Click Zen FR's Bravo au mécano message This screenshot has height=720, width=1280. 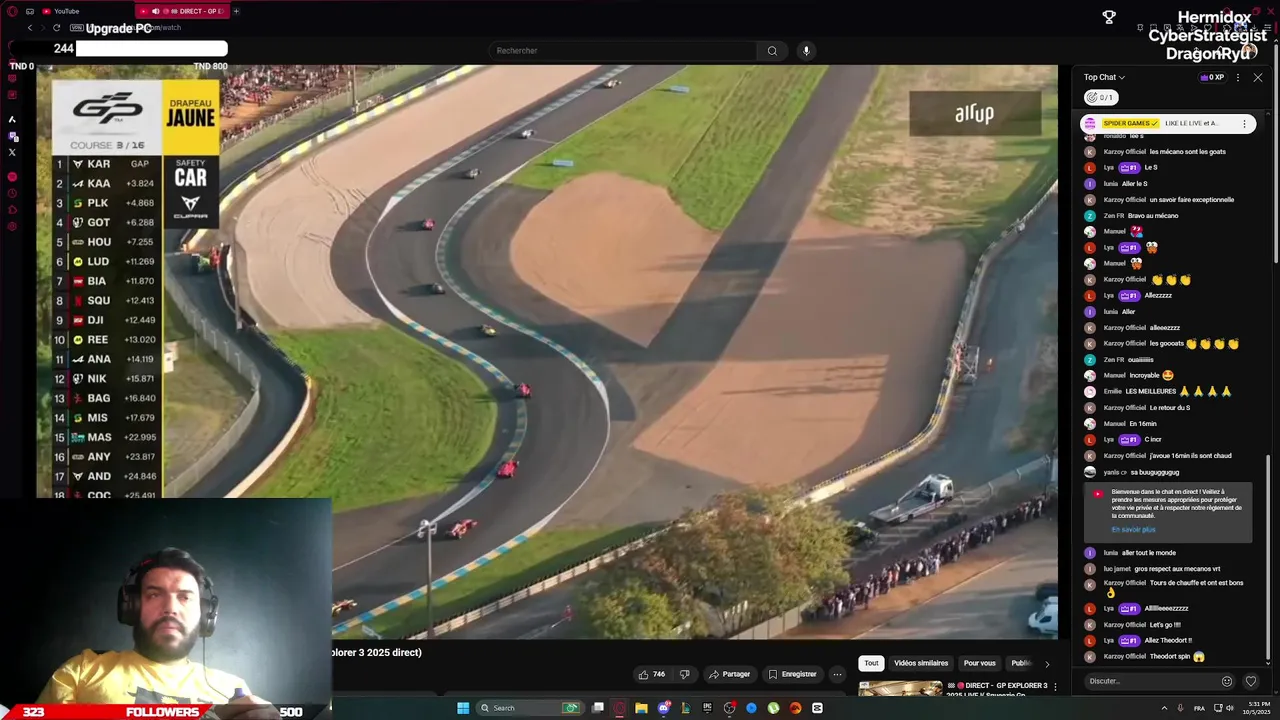1154,215
